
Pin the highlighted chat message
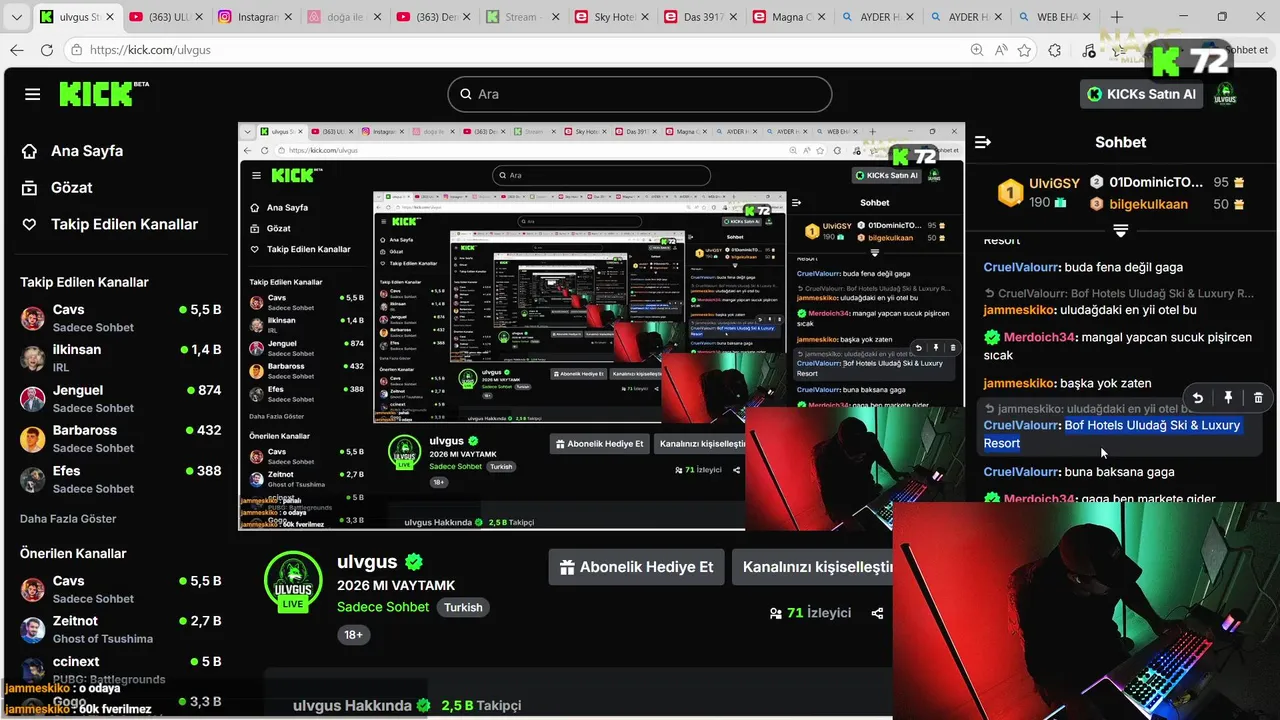(x=1228, y=398)
